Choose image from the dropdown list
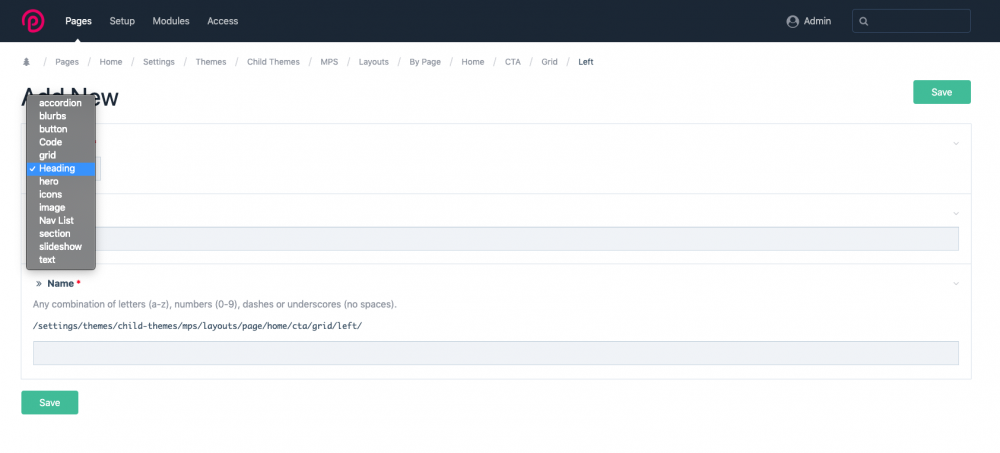The width and height of the screenshot is (1000, 453). (x=61, y=207)
